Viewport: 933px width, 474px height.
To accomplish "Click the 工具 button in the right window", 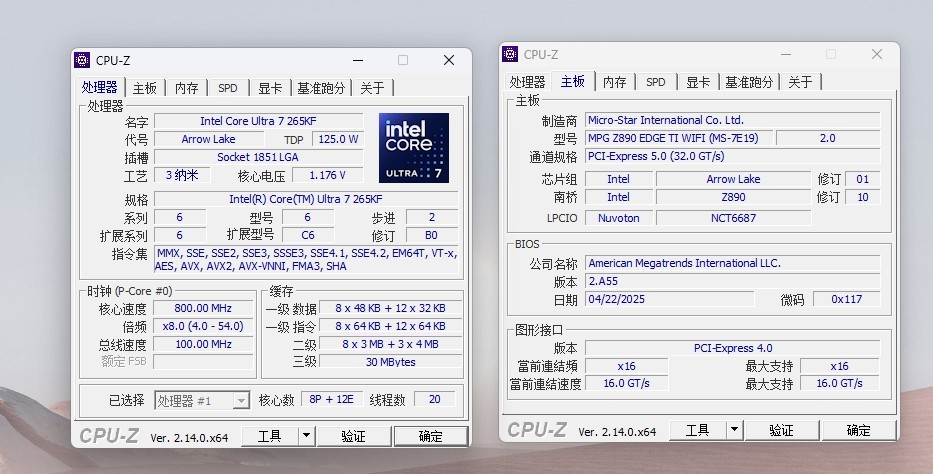I will pyautogui.click(x=697, y=430).
